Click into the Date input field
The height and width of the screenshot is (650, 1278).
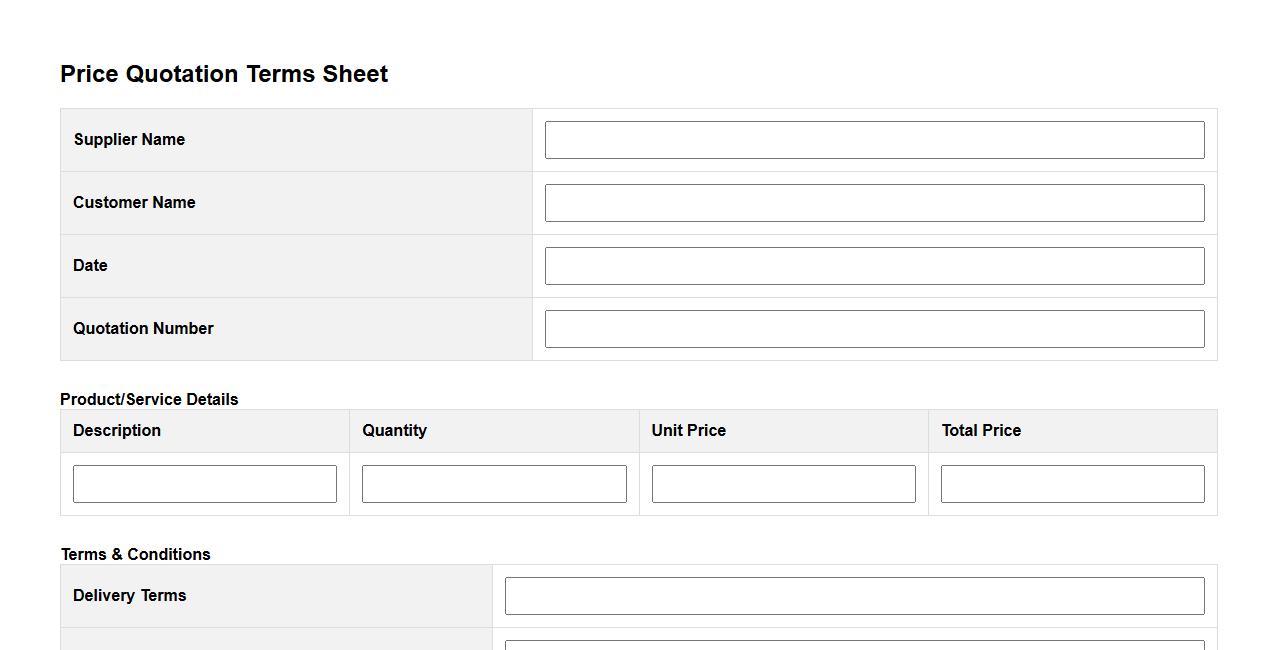pyautogui.click(x=874, y=266)
